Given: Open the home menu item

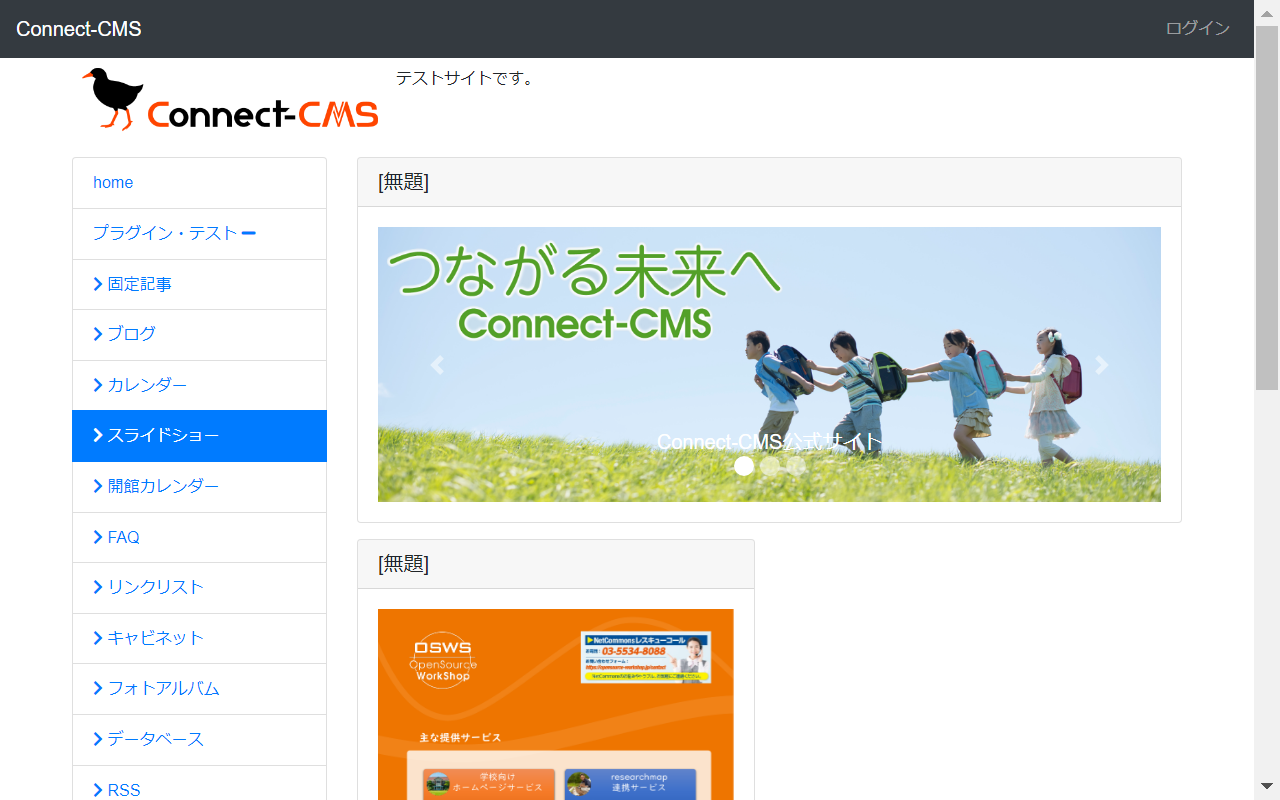Looking at the screenshot, I should pos(199,183).
